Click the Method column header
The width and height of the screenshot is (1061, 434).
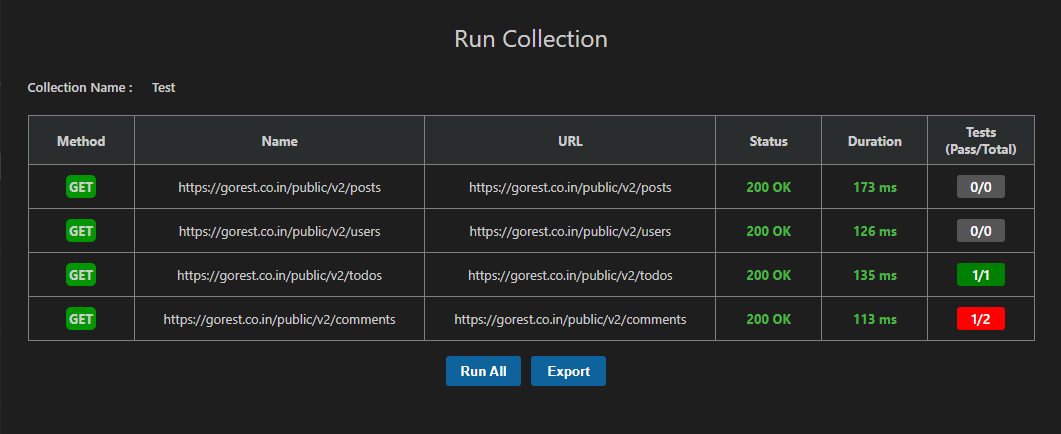point(81,141)
